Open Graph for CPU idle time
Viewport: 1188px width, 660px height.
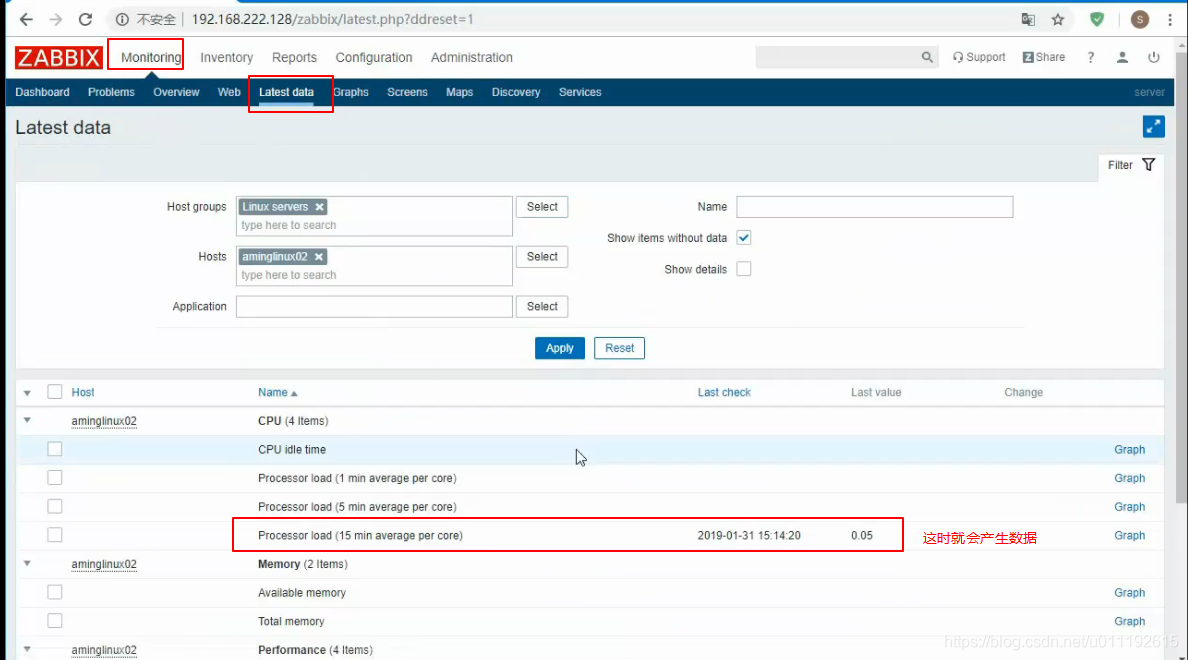(1129, 449)
